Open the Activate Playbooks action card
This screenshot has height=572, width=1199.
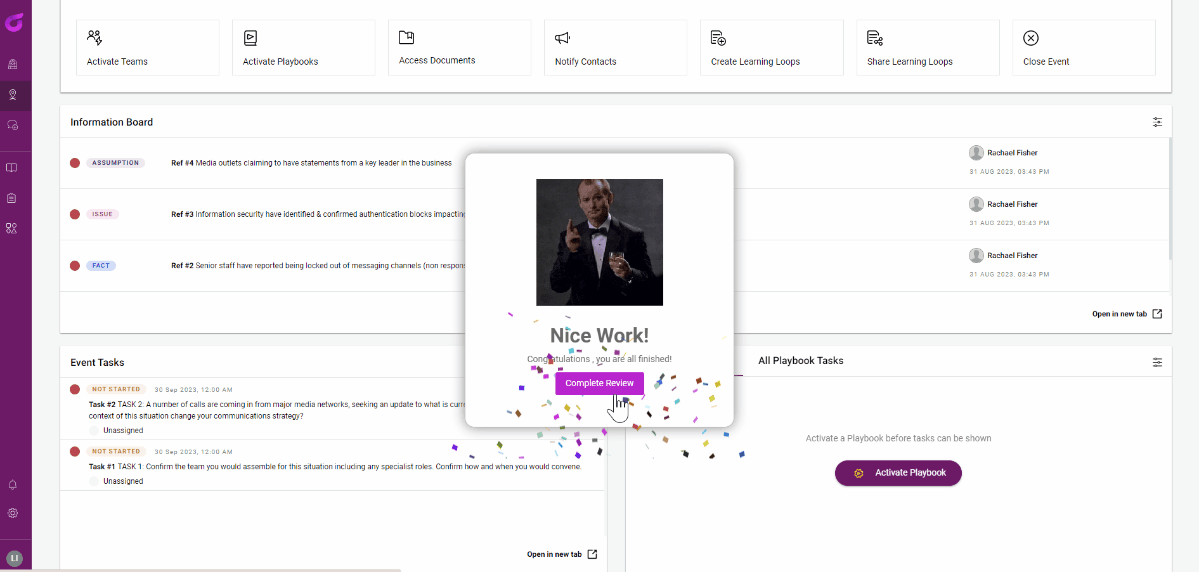pos(304,47)
